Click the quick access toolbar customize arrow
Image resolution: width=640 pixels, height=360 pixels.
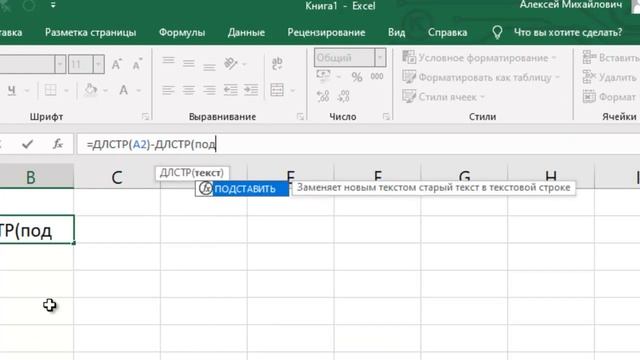click(53, 5)
